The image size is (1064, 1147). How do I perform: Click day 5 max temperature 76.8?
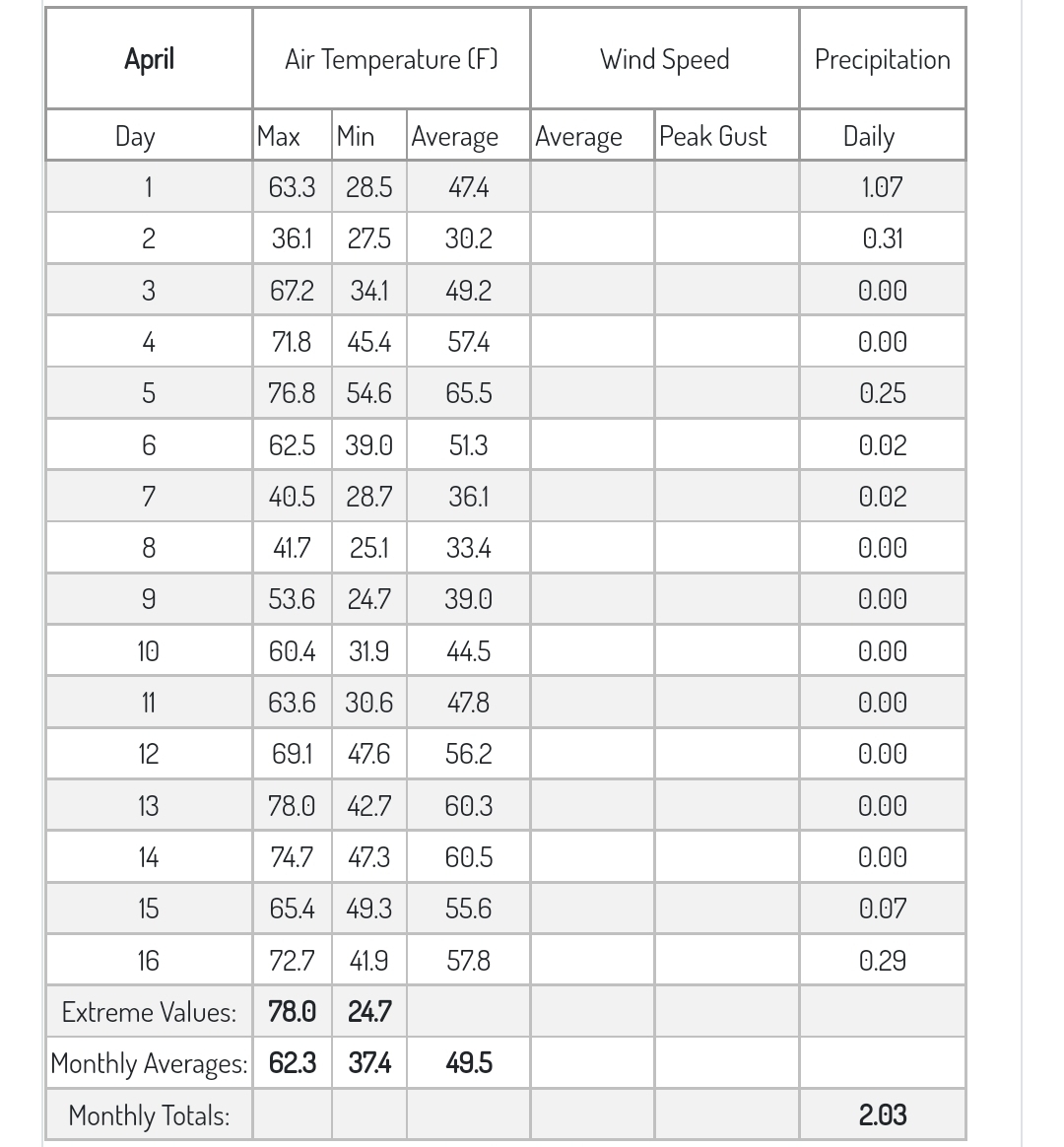pos(292,393)
